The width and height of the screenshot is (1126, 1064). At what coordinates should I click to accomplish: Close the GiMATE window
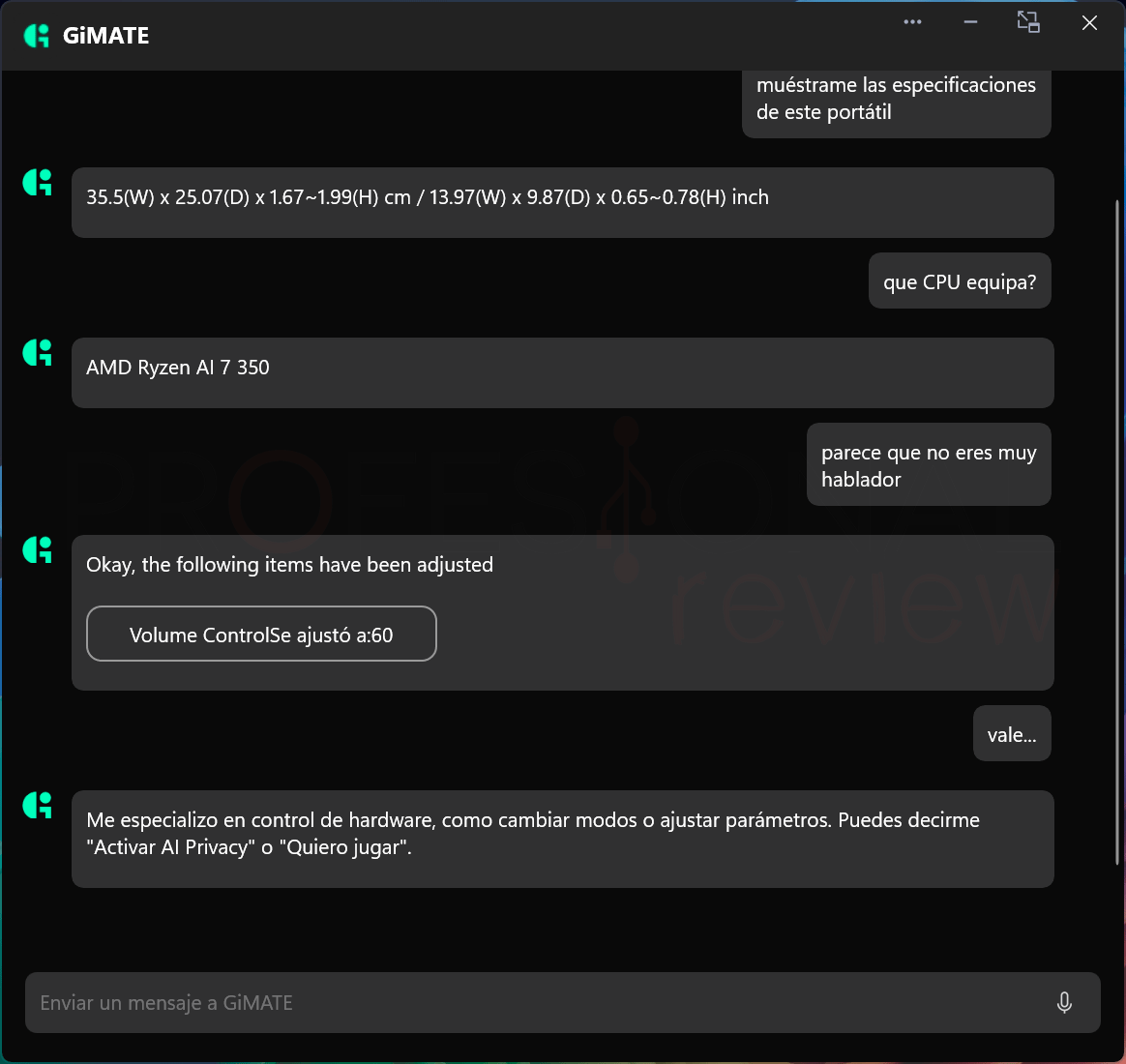pyautogui.click(x=1088, y=22)
